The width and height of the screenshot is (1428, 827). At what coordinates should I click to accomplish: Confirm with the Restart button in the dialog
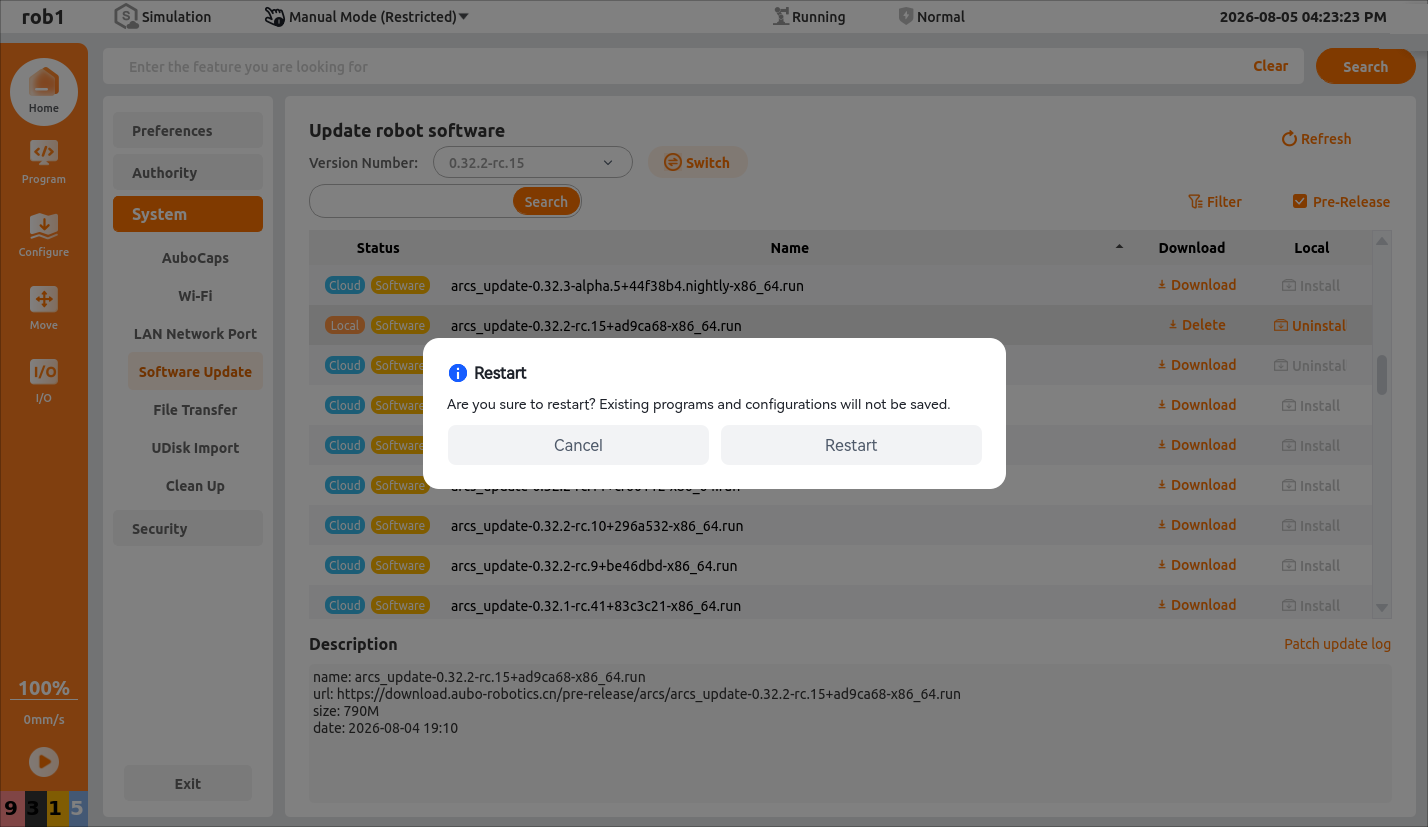pos(851,445)
